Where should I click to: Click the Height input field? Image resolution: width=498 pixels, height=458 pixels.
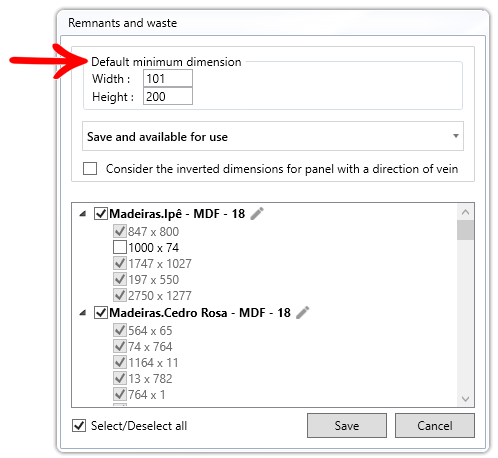168,96
